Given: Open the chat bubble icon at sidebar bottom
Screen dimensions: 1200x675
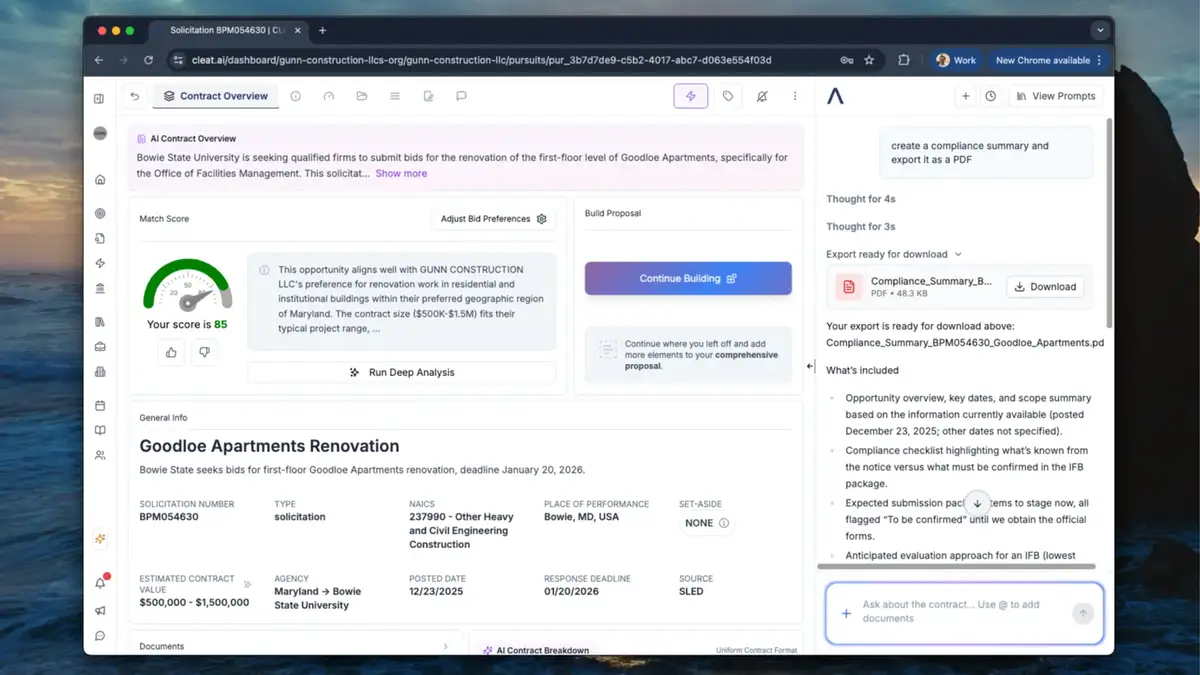Looking at the screenshot, I should pyautogui.click(x=100, y=635).
